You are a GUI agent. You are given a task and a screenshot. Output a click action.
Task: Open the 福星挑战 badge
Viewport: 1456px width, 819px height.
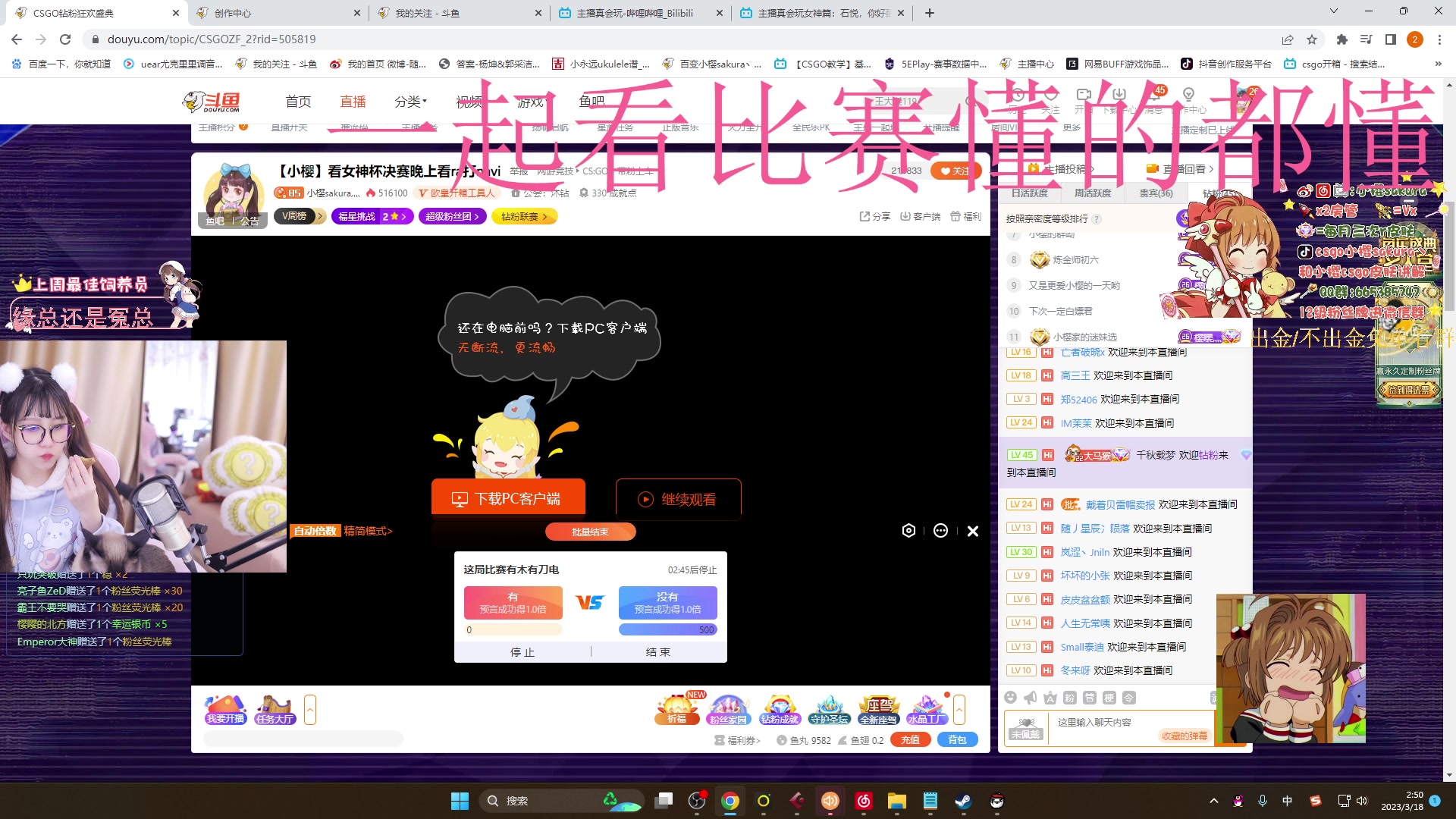pos(372,216)
